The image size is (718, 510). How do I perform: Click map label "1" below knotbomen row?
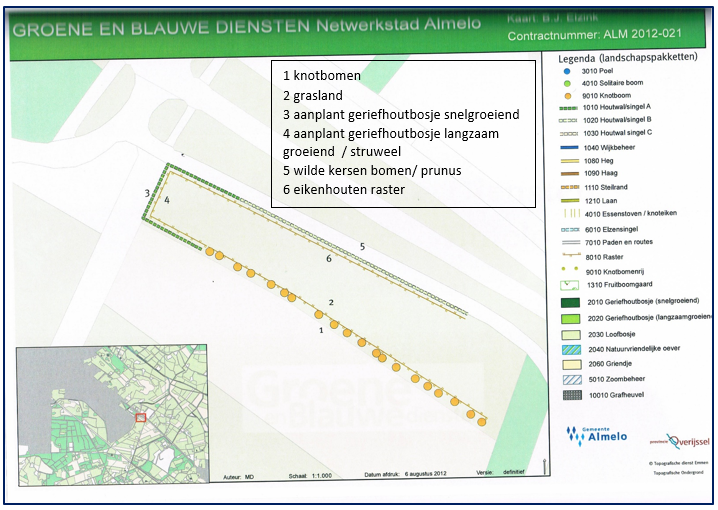point(321,330)
